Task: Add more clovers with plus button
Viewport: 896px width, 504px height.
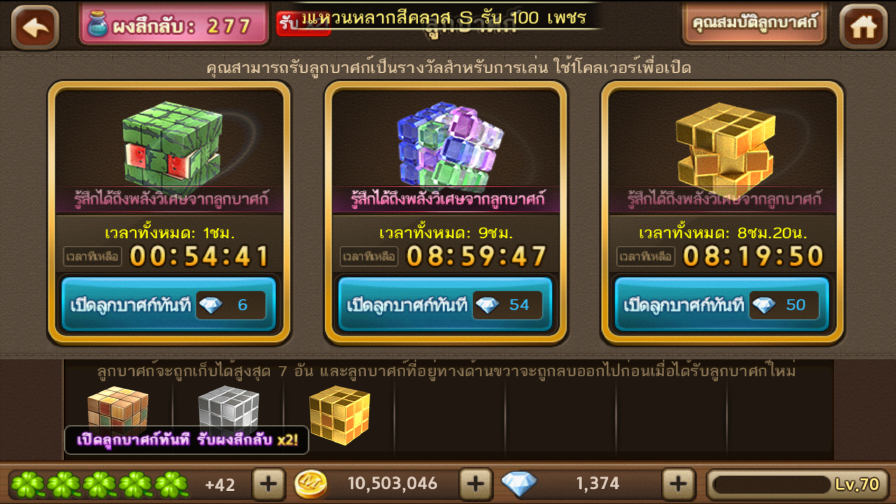Action: [x=268, y=484]
